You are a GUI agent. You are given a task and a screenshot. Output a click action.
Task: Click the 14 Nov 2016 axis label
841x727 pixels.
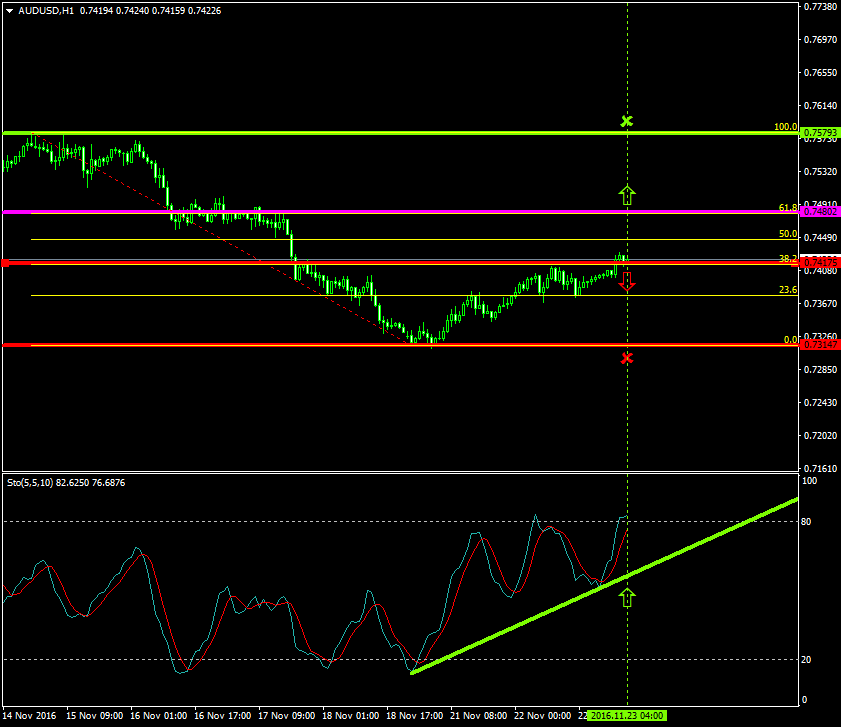pos(31,715)
